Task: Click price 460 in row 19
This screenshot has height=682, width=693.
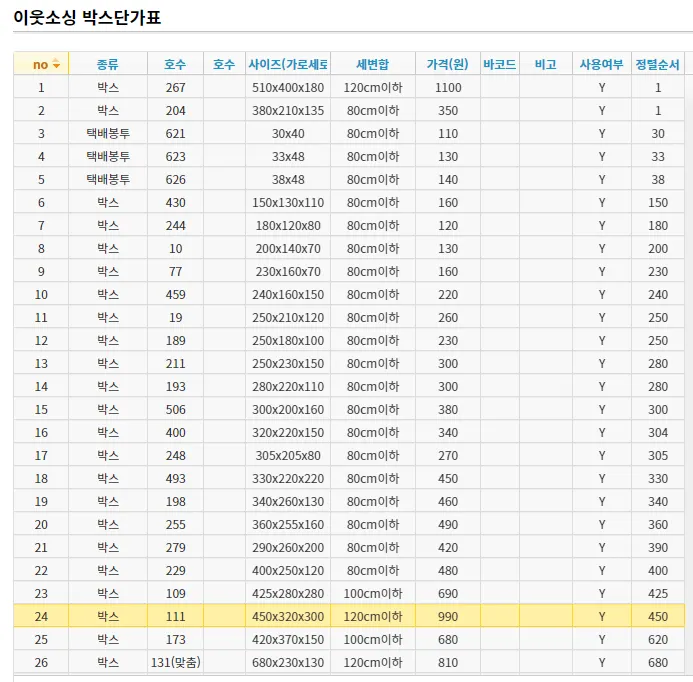Action: [x=448, y=501]
